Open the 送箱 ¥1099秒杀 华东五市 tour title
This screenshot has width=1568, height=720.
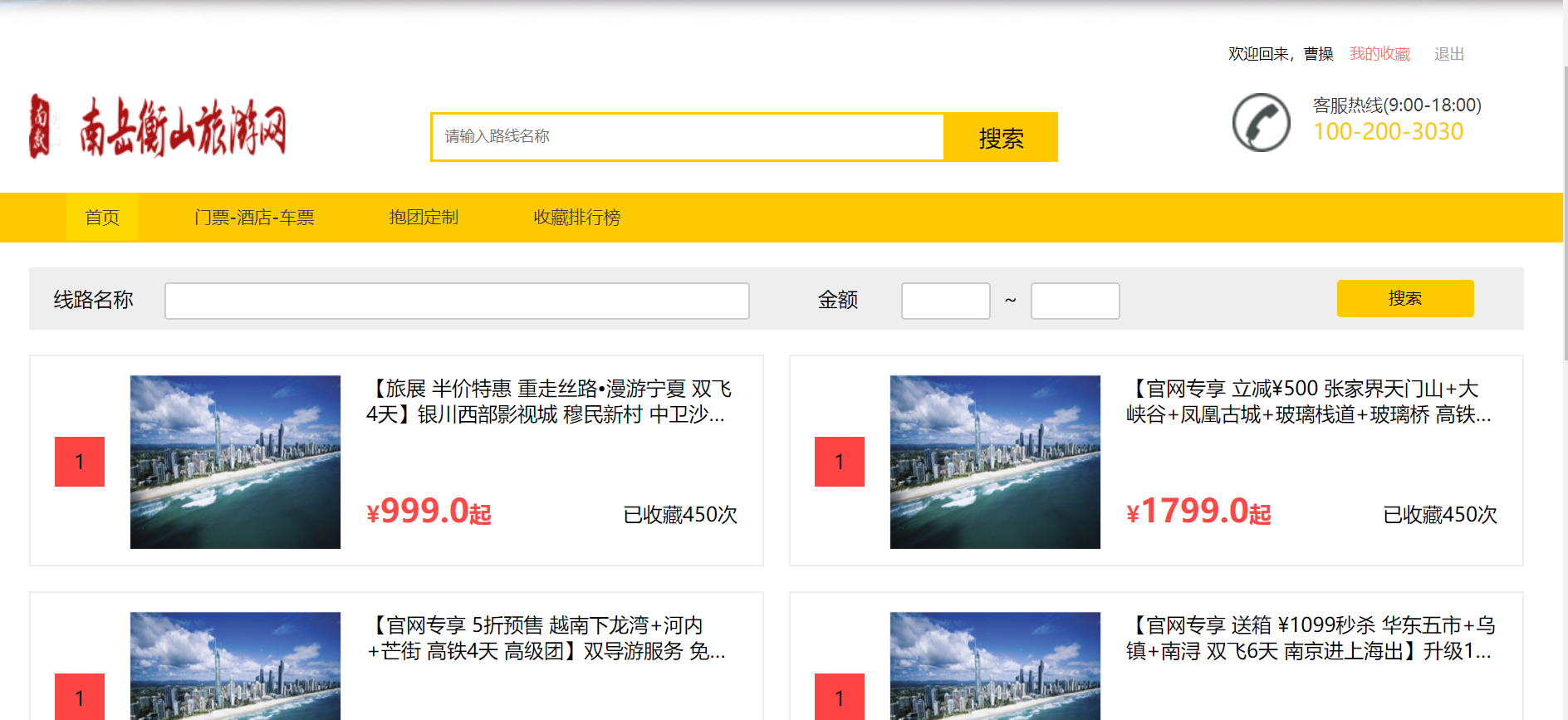[x=1311, y=638]
